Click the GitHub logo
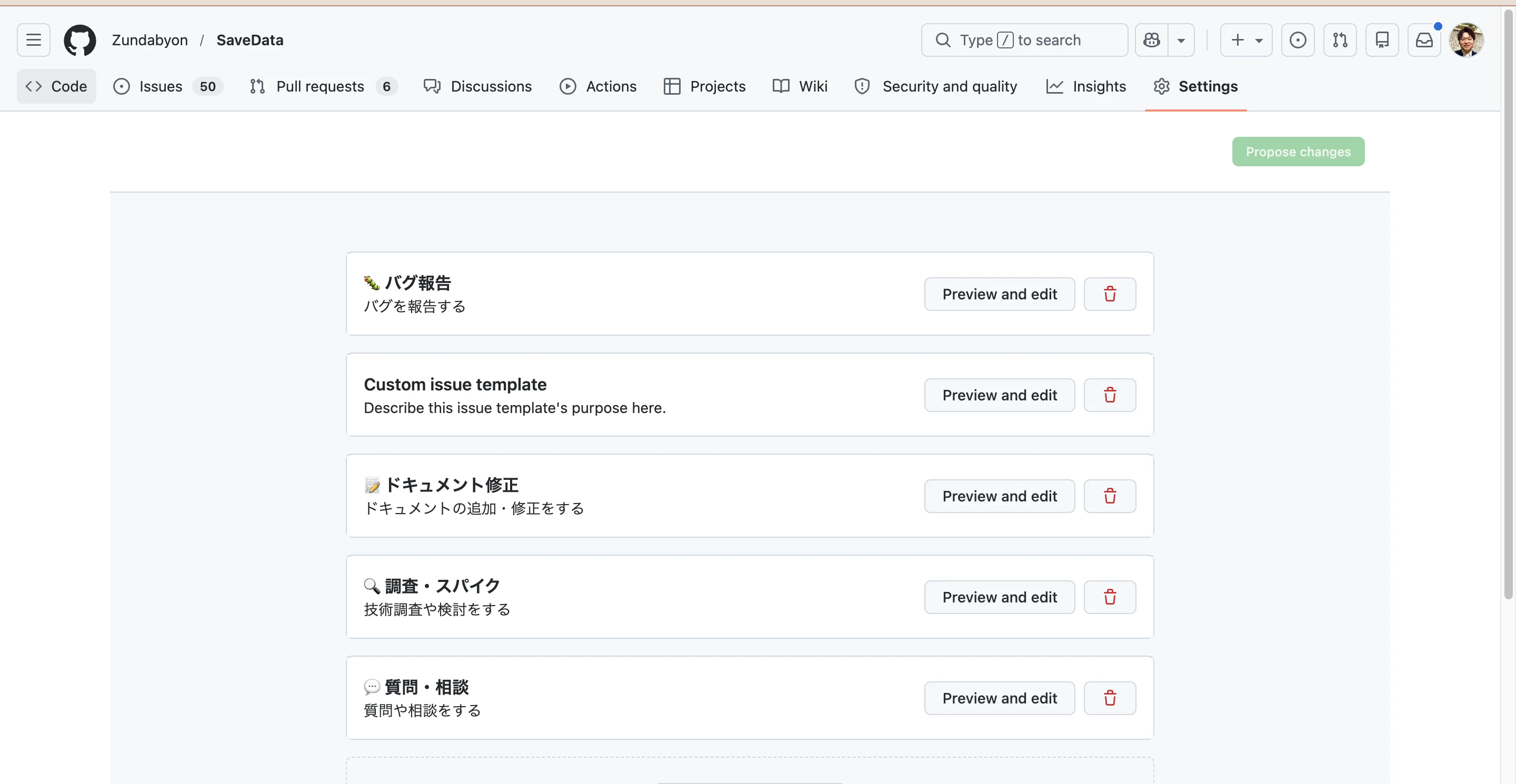 click(x=80, y=39)
